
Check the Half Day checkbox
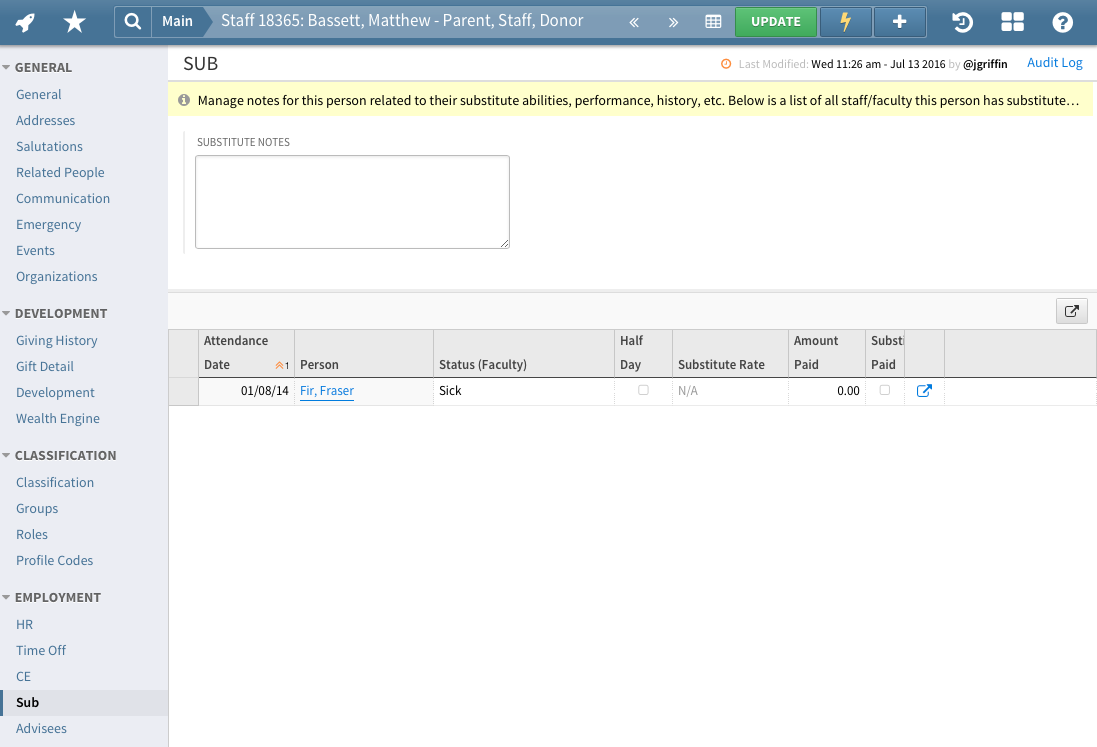(641, 390)
